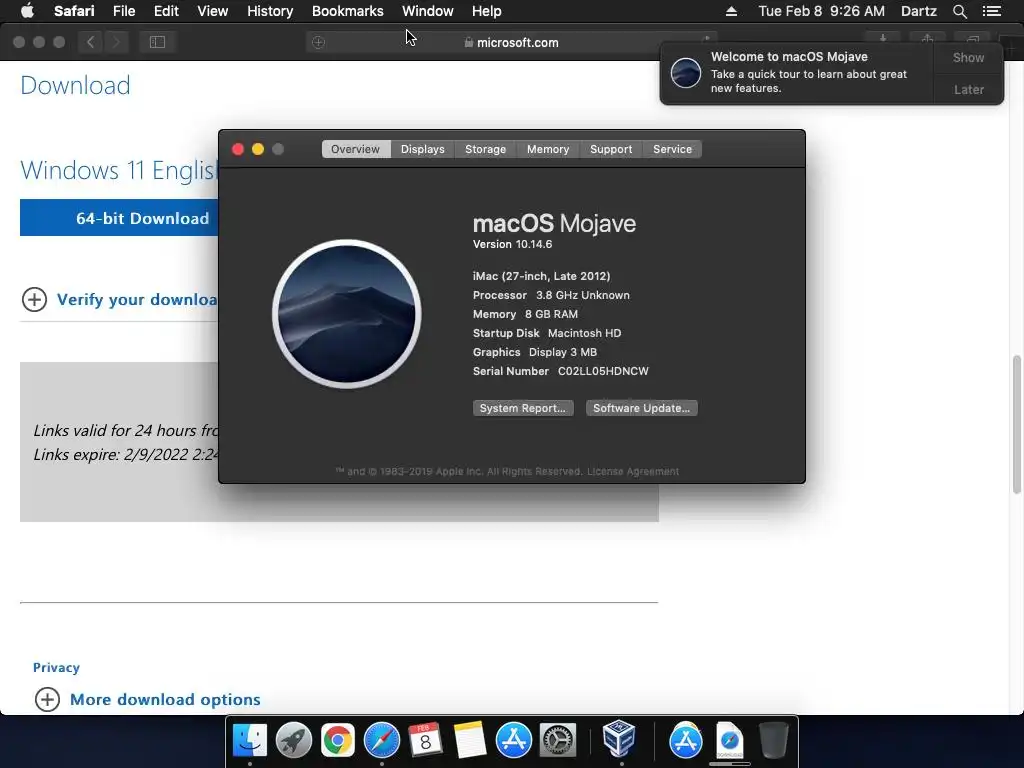Image resolution: width=1024 pixels, height=768 pixels.
Task: Click Later on the Mojave notification
Action: [968, 89]
